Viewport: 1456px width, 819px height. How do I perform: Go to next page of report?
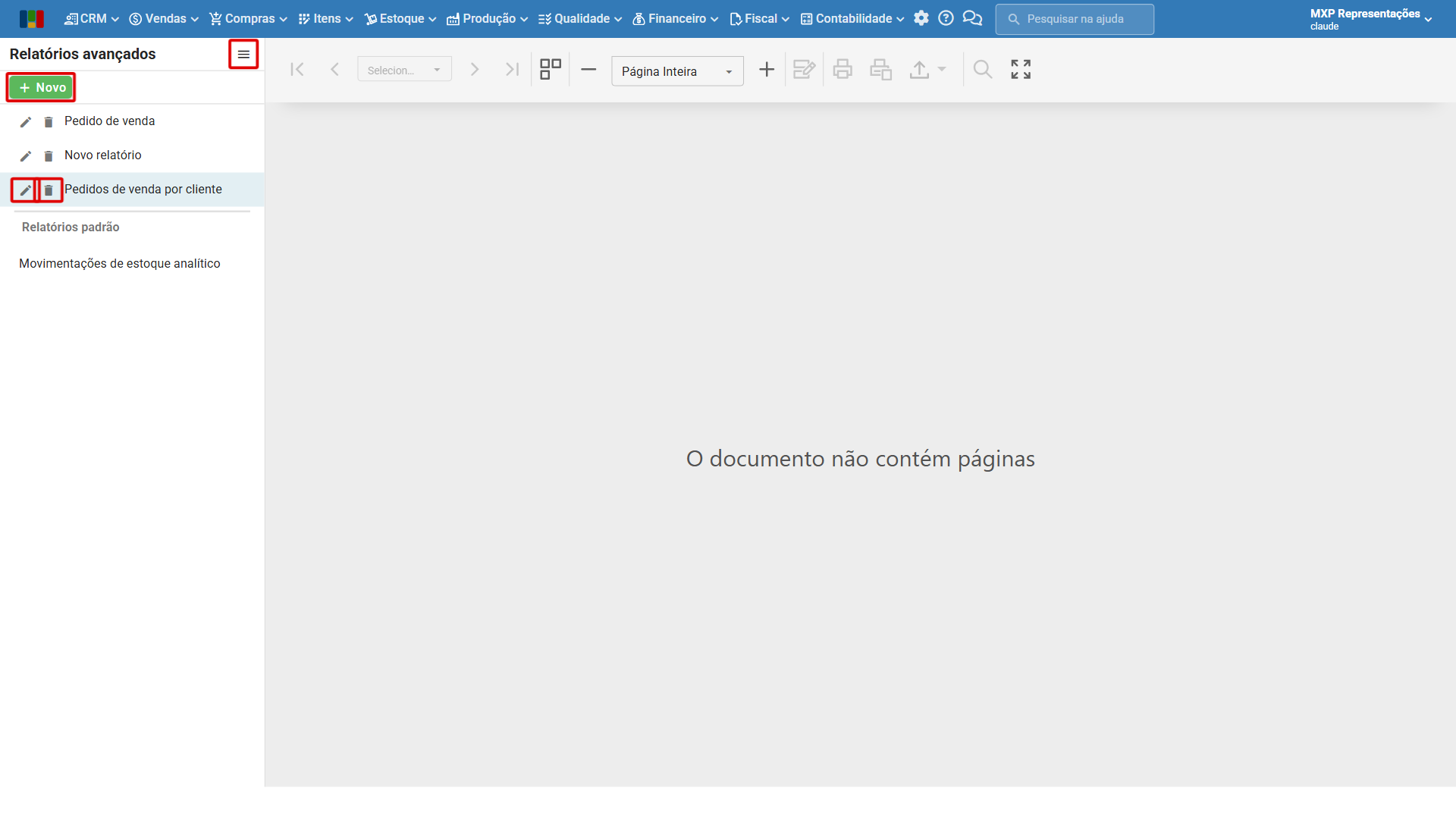pos(475,70)
